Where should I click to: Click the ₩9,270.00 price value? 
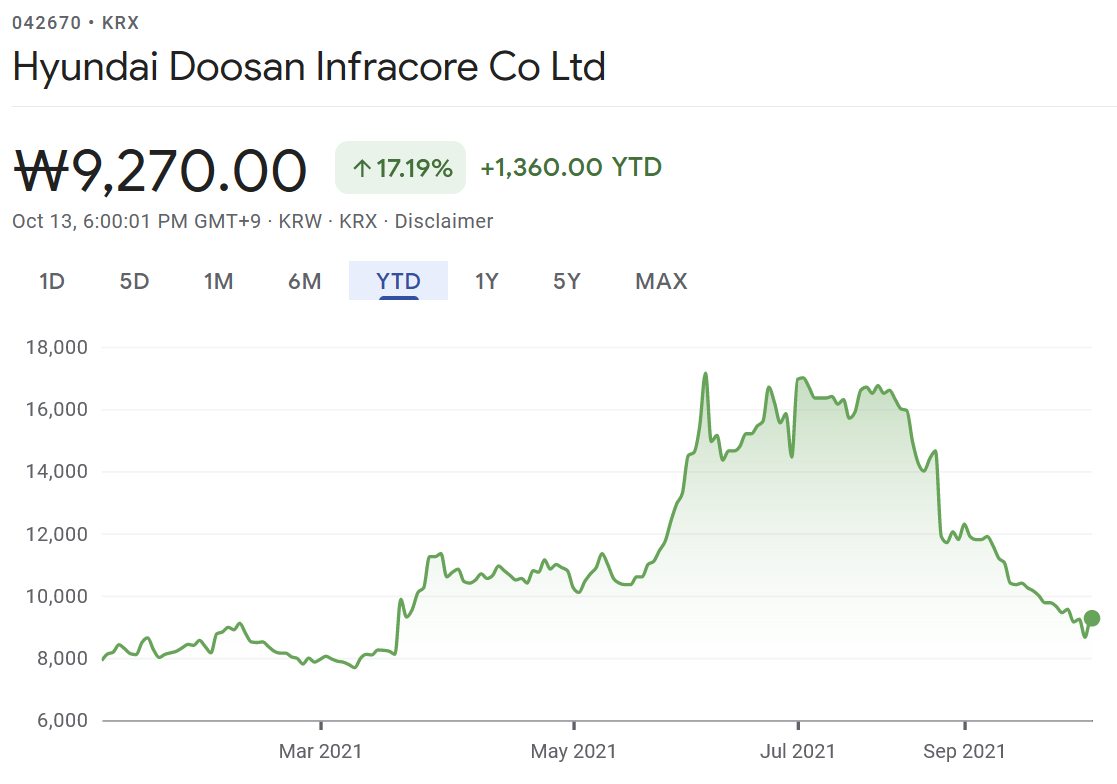coord(160,171)
